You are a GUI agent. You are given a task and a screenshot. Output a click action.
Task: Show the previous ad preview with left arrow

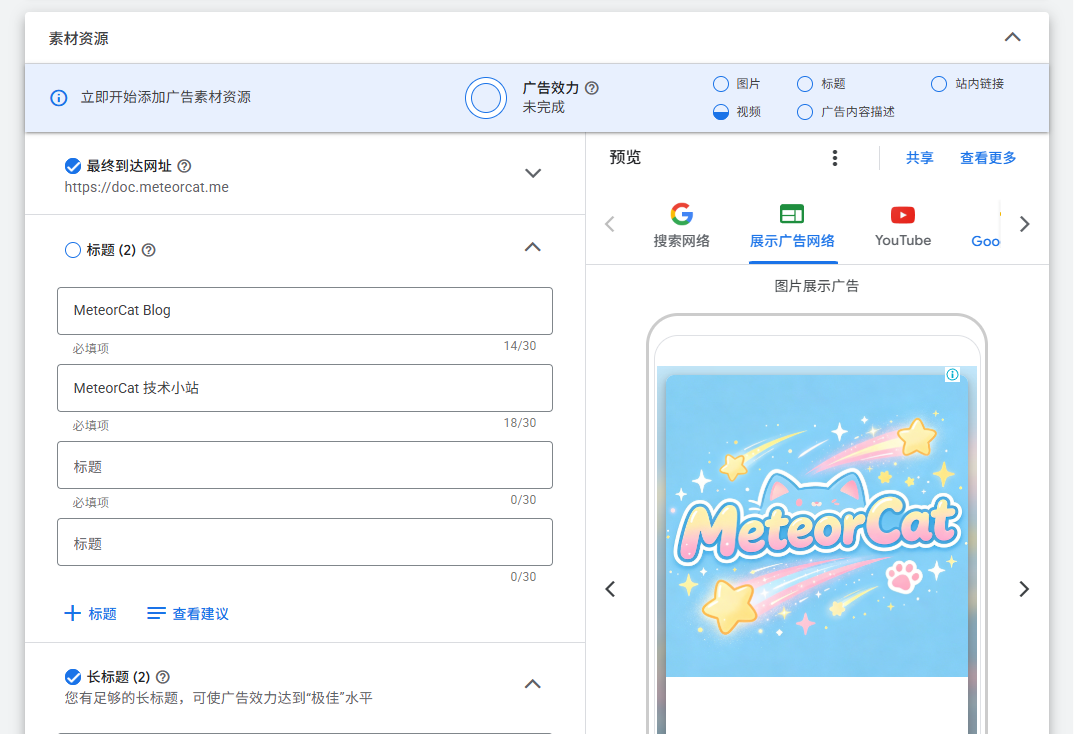pyautogui.click(x=610, y=589)
